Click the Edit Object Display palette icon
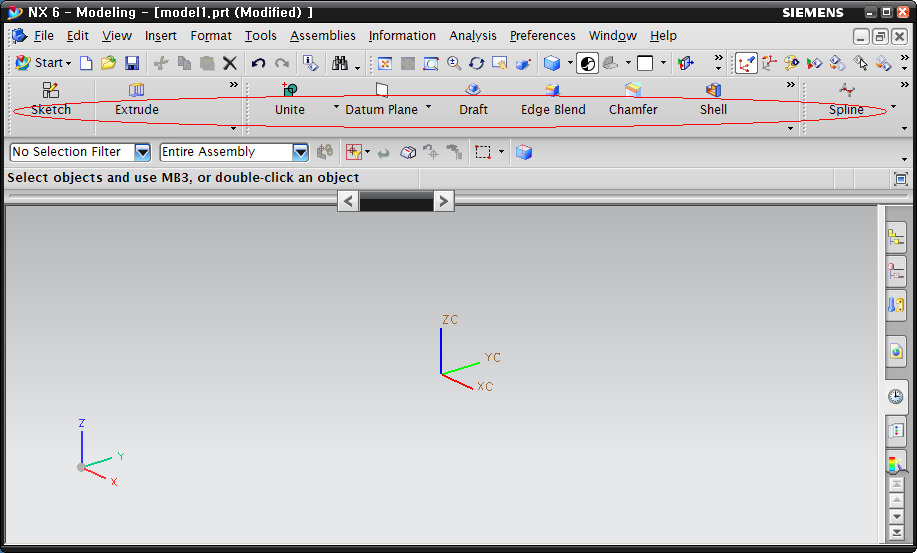917x553 pixels. 791,63
